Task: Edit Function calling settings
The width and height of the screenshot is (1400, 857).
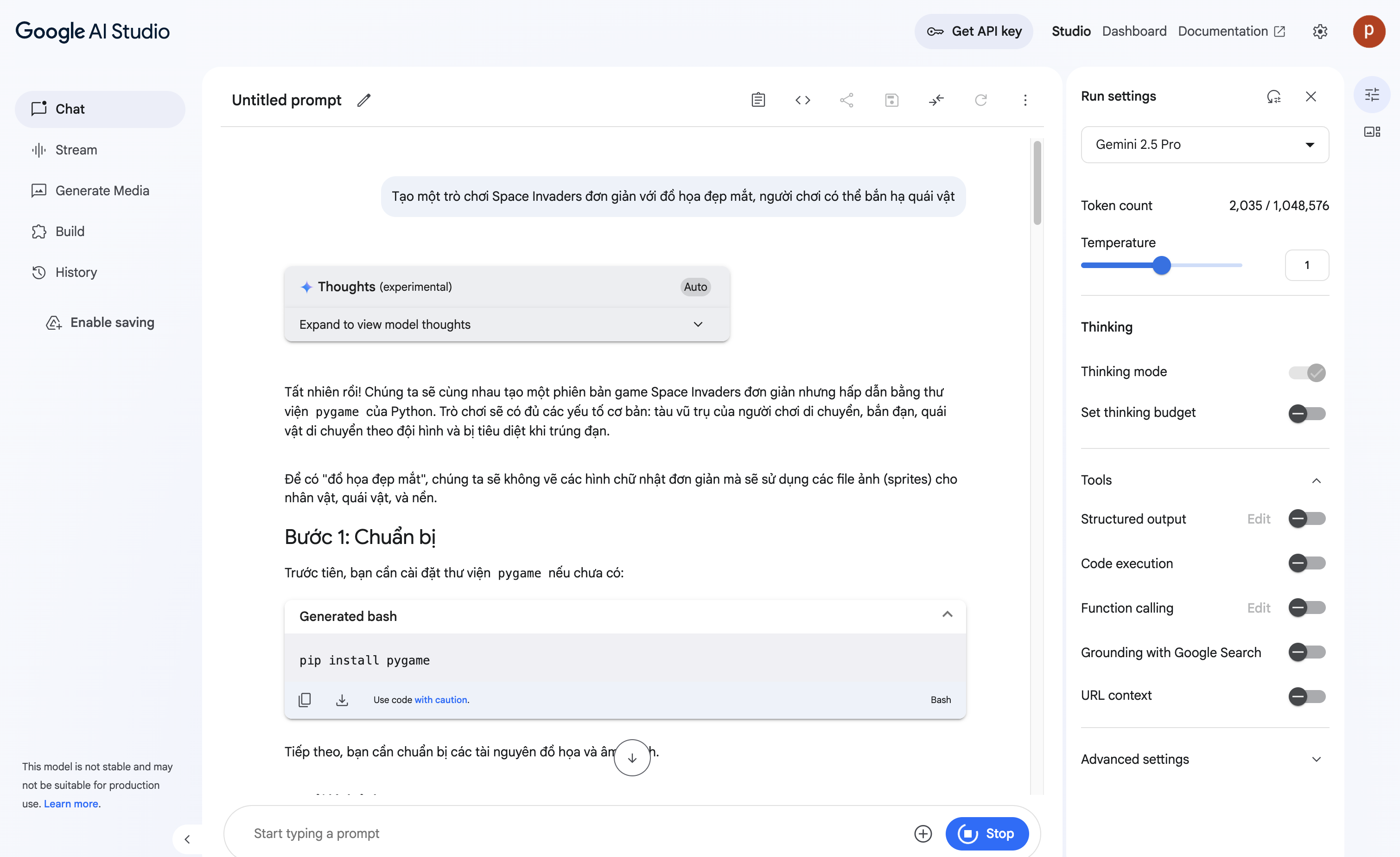Action: point(1259,608)
